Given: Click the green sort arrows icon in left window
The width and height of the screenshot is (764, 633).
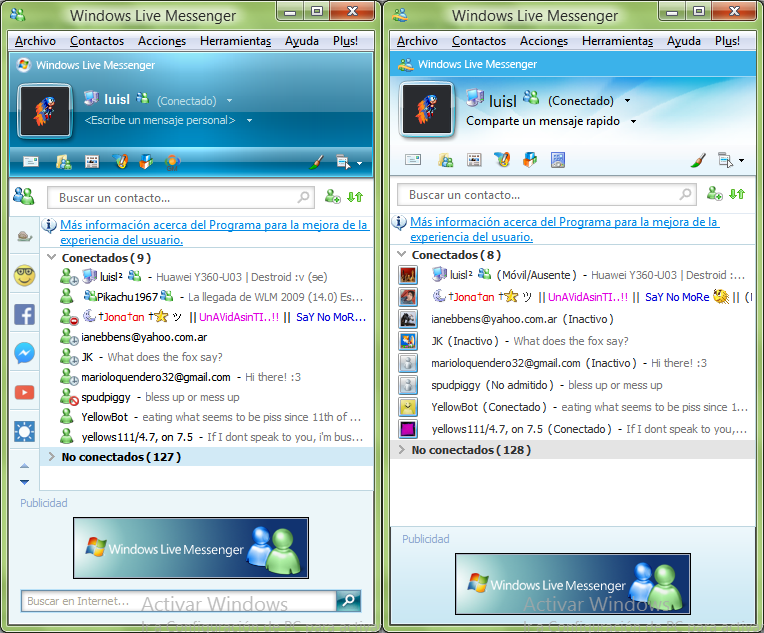Looking at the screenshot, I should [355, 197].
